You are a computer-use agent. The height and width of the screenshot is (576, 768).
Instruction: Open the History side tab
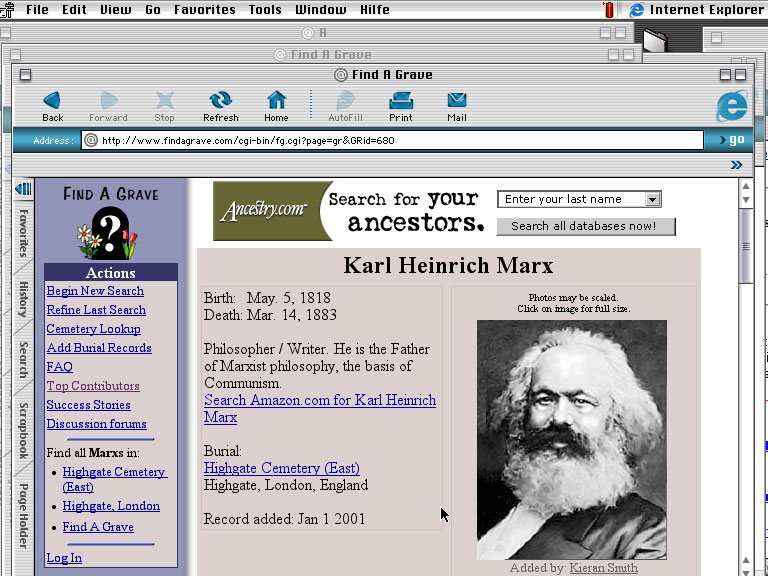[x=23, y=299]
